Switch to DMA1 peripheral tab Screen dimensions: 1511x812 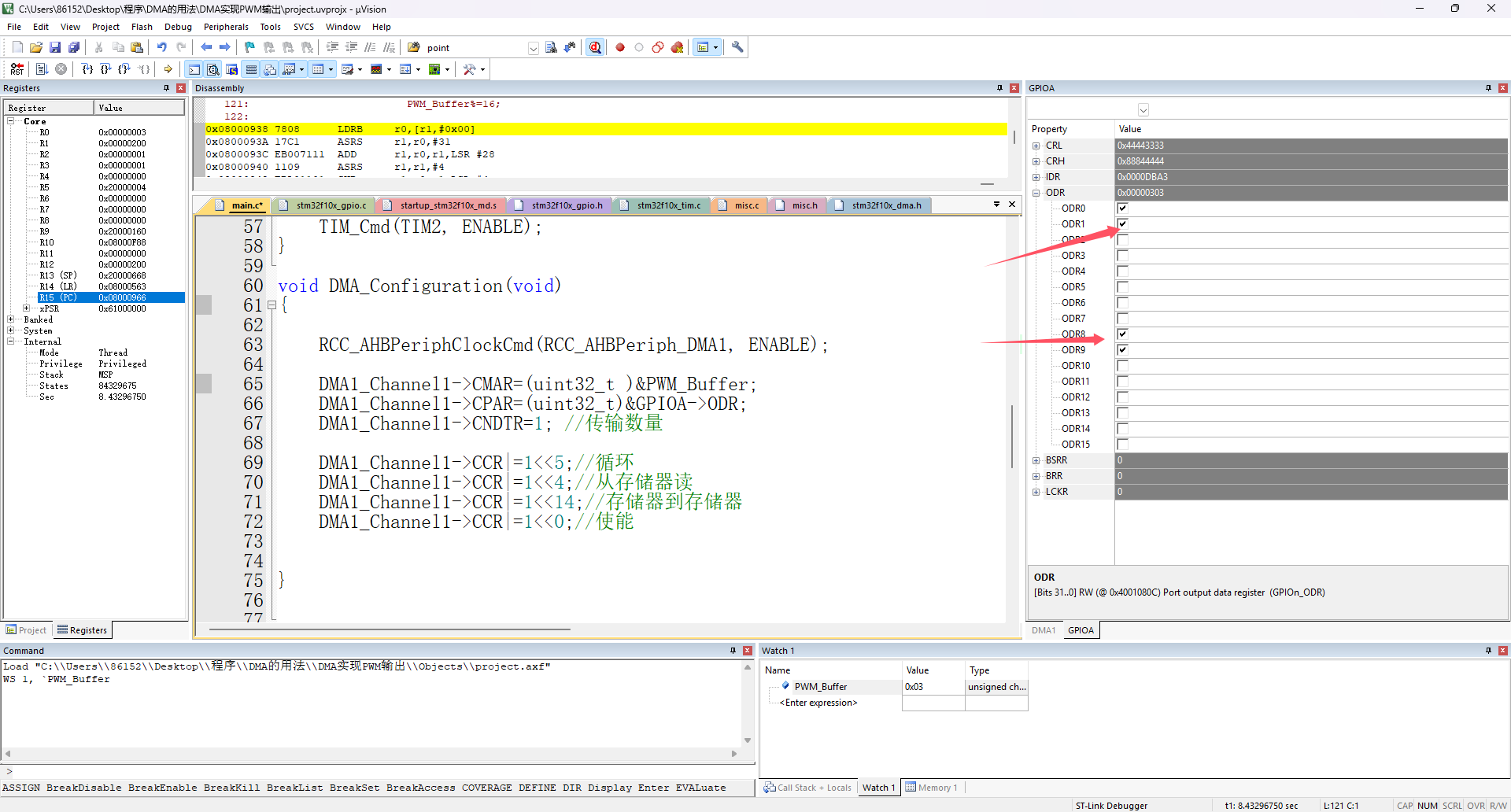pos(1044,630)
